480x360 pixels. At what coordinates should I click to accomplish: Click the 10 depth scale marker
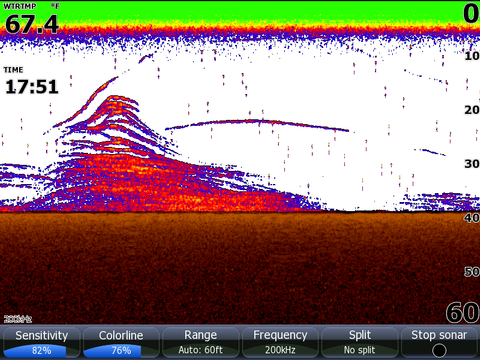pos(472,56)
